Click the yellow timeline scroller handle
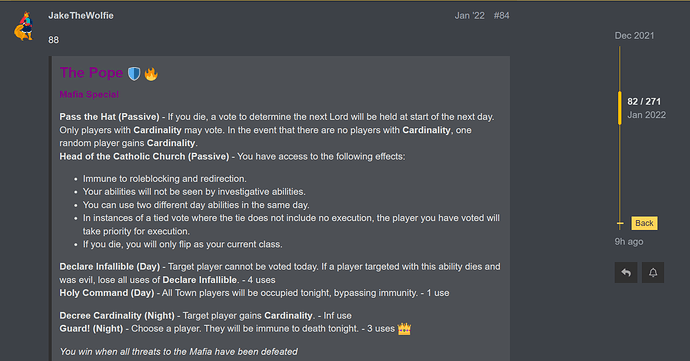The image size is (690, 361). [x=620, y=108]
